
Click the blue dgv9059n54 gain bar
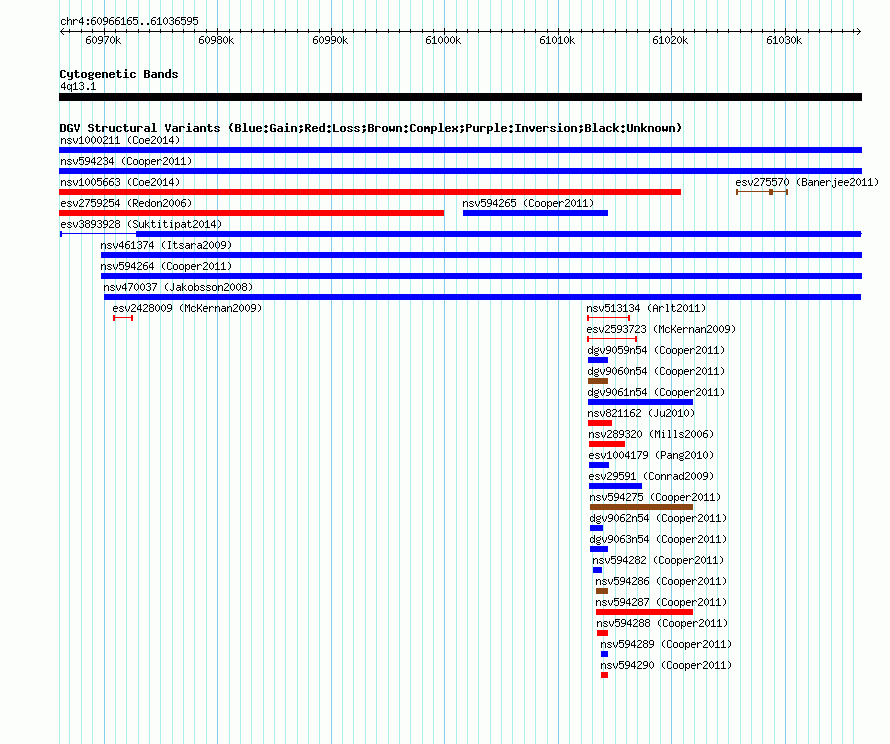coord(598,360)
